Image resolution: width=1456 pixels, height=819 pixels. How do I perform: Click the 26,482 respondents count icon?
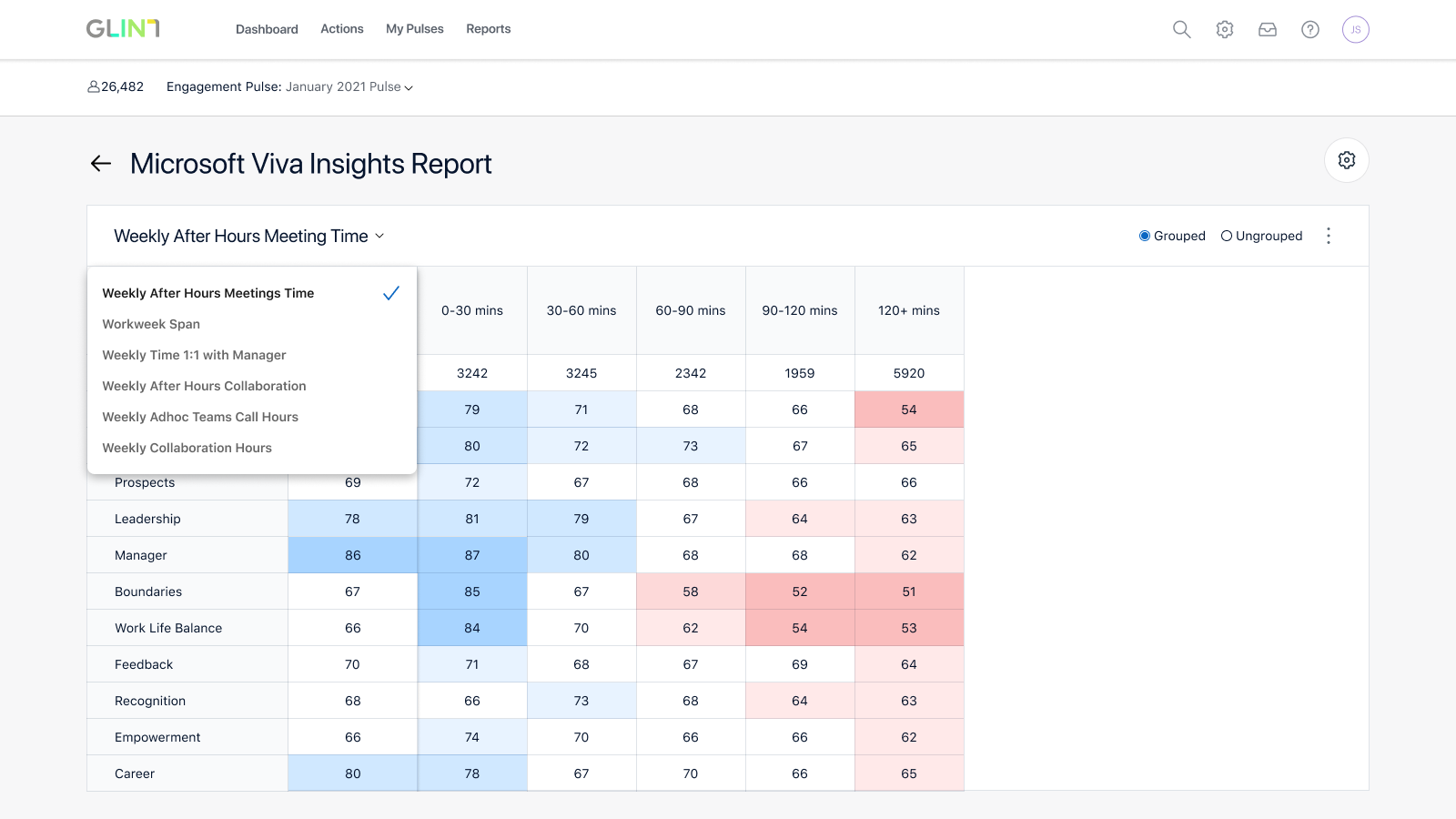coord(93,87)
